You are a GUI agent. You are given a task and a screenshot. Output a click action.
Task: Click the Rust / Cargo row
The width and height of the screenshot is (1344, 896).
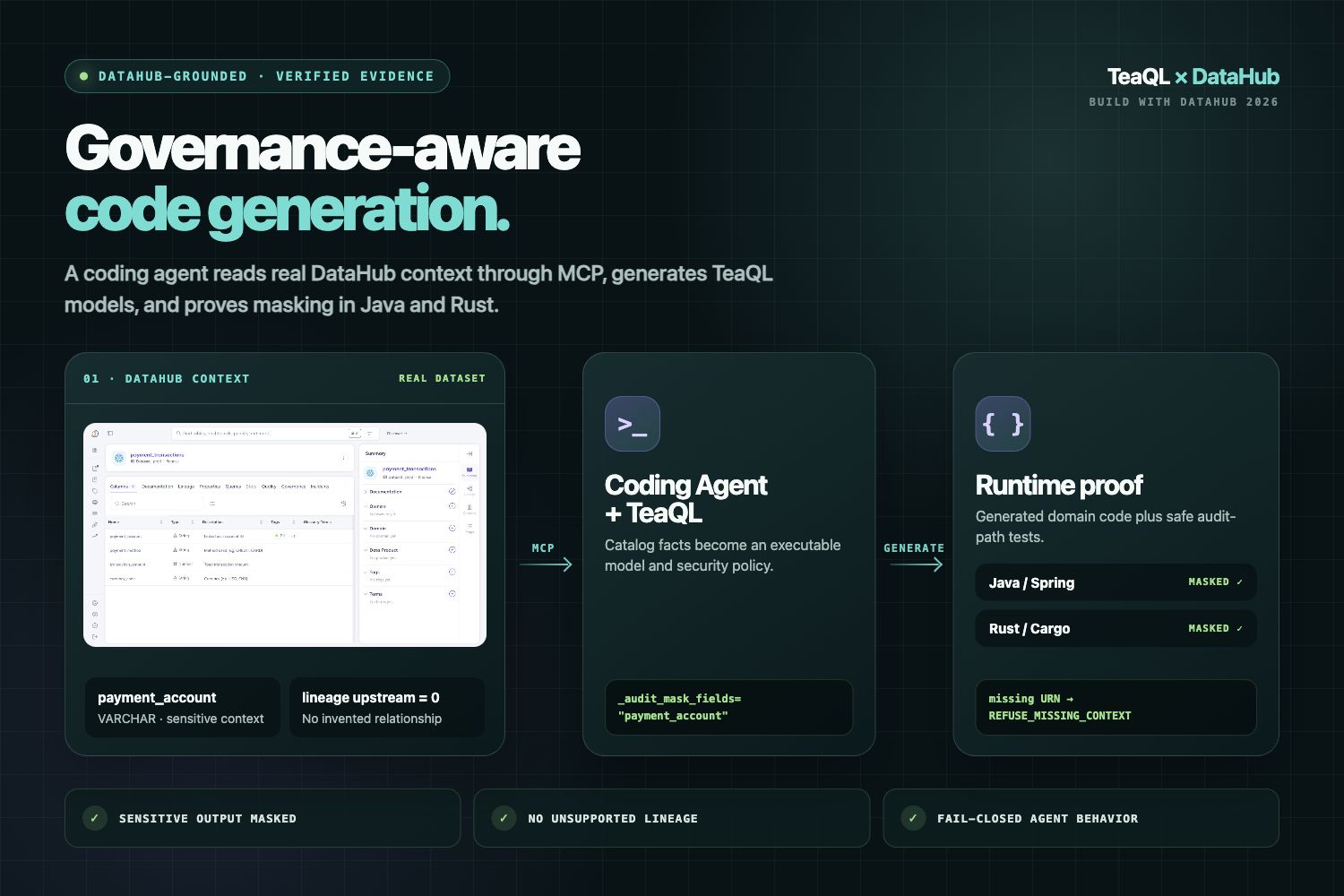1116,628
